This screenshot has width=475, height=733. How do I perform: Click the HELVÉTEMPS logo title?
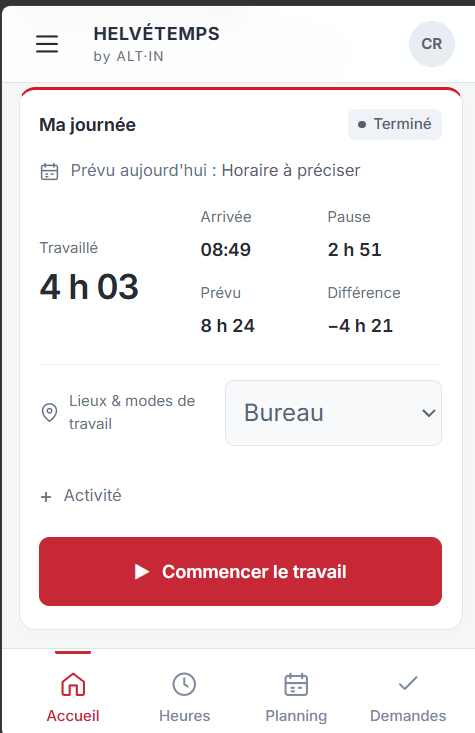pos(156,34)
